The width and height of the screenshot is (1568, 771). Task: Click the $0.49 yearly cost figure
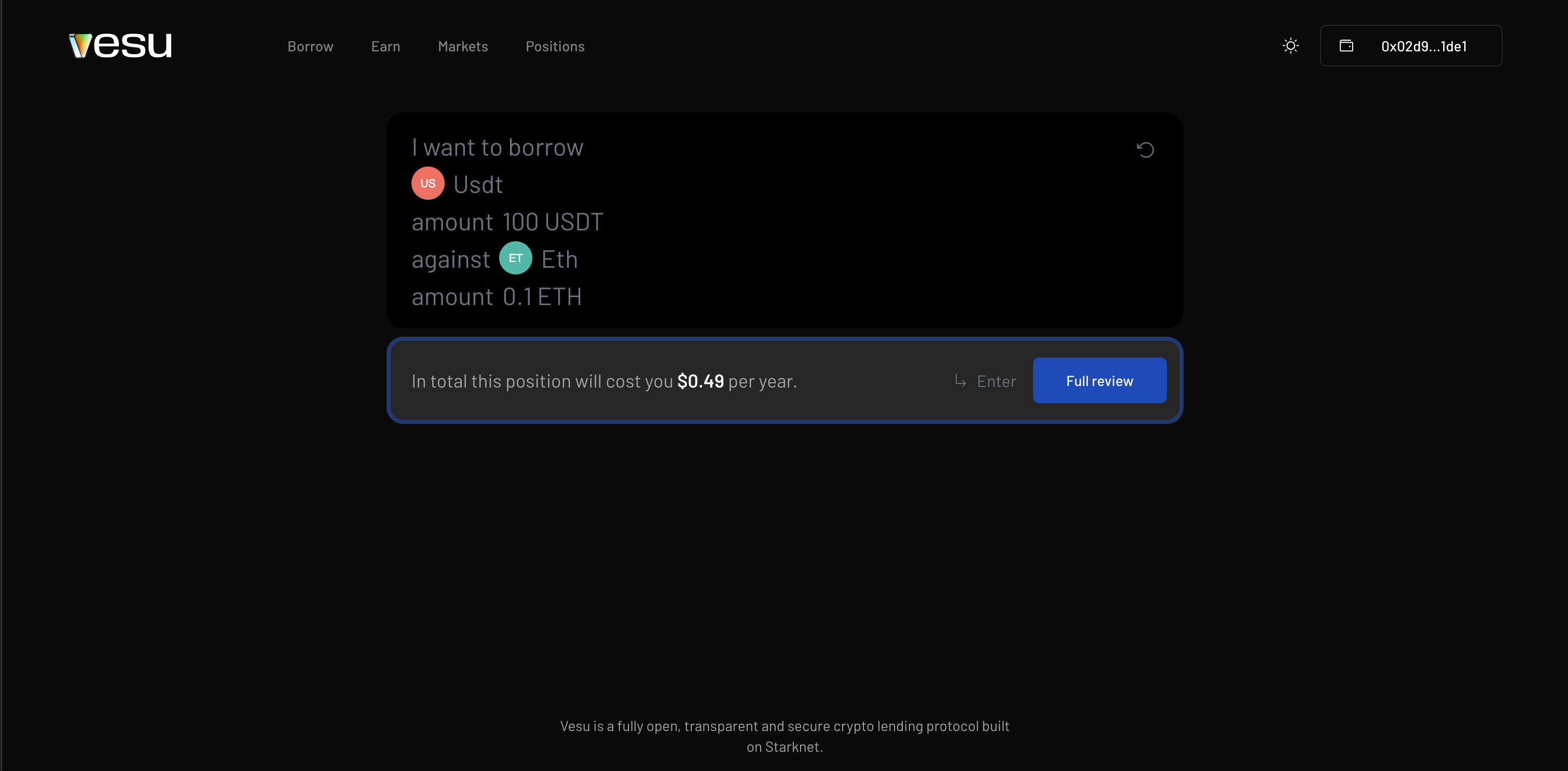pyautogui.click(x=700, y=381)
